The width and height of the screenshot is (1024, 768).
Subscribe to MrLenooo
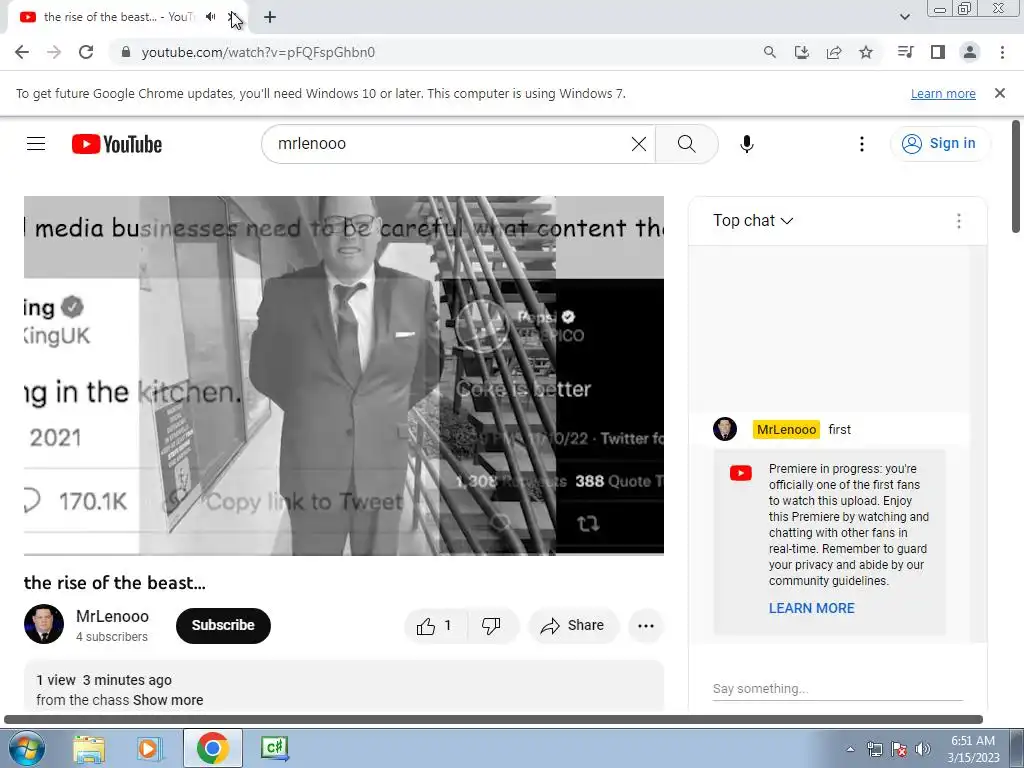(x=223, y=626)
